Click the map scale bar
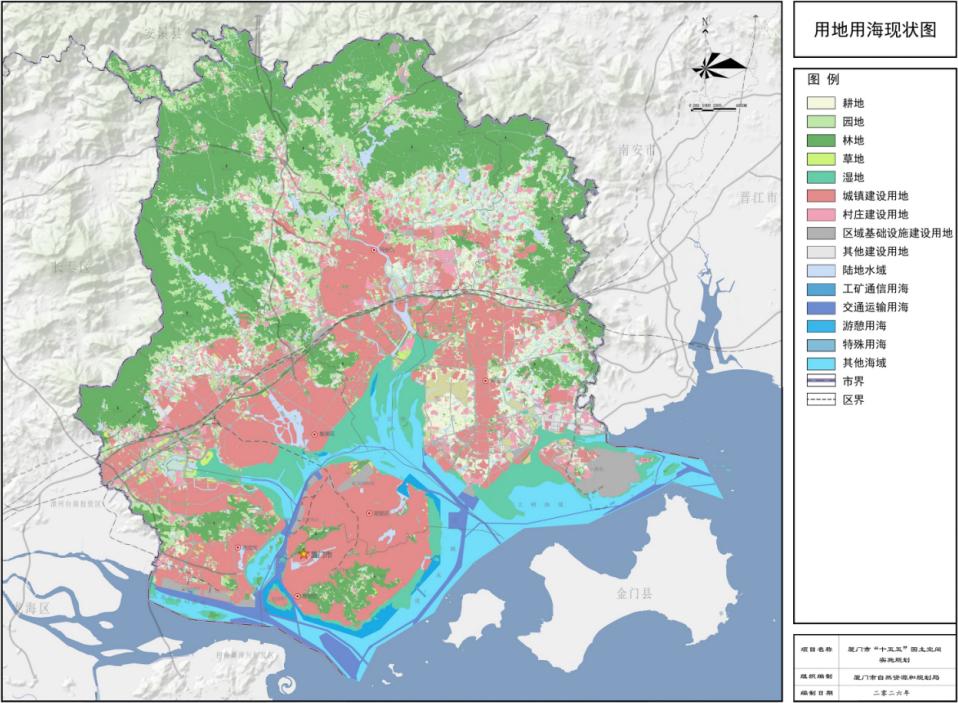The height and width of the screenshot is (703, 958). point(718,106)
